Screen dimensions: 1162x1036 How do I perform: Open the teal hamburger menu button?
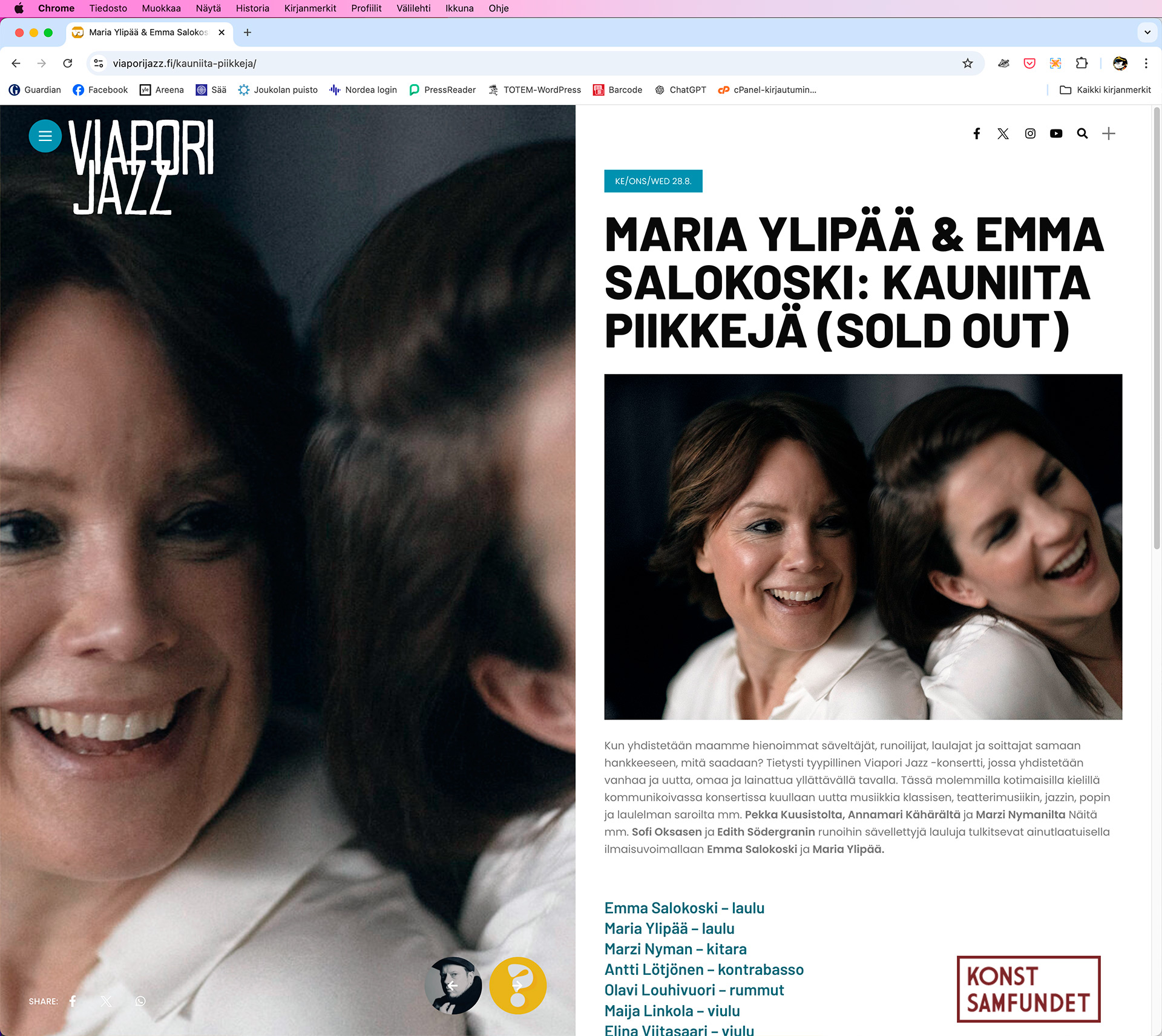[45, 136]
